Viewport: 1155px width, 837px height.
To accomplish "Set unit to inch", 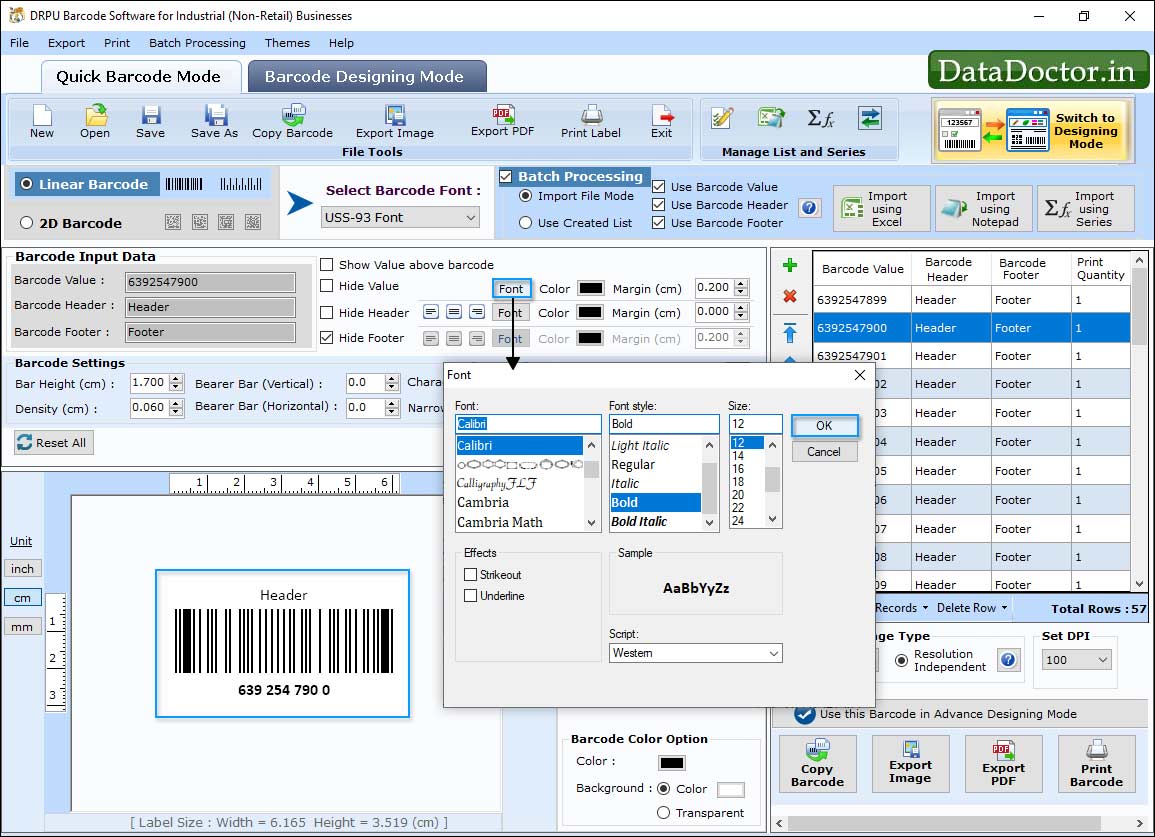I will pos(22,569).
